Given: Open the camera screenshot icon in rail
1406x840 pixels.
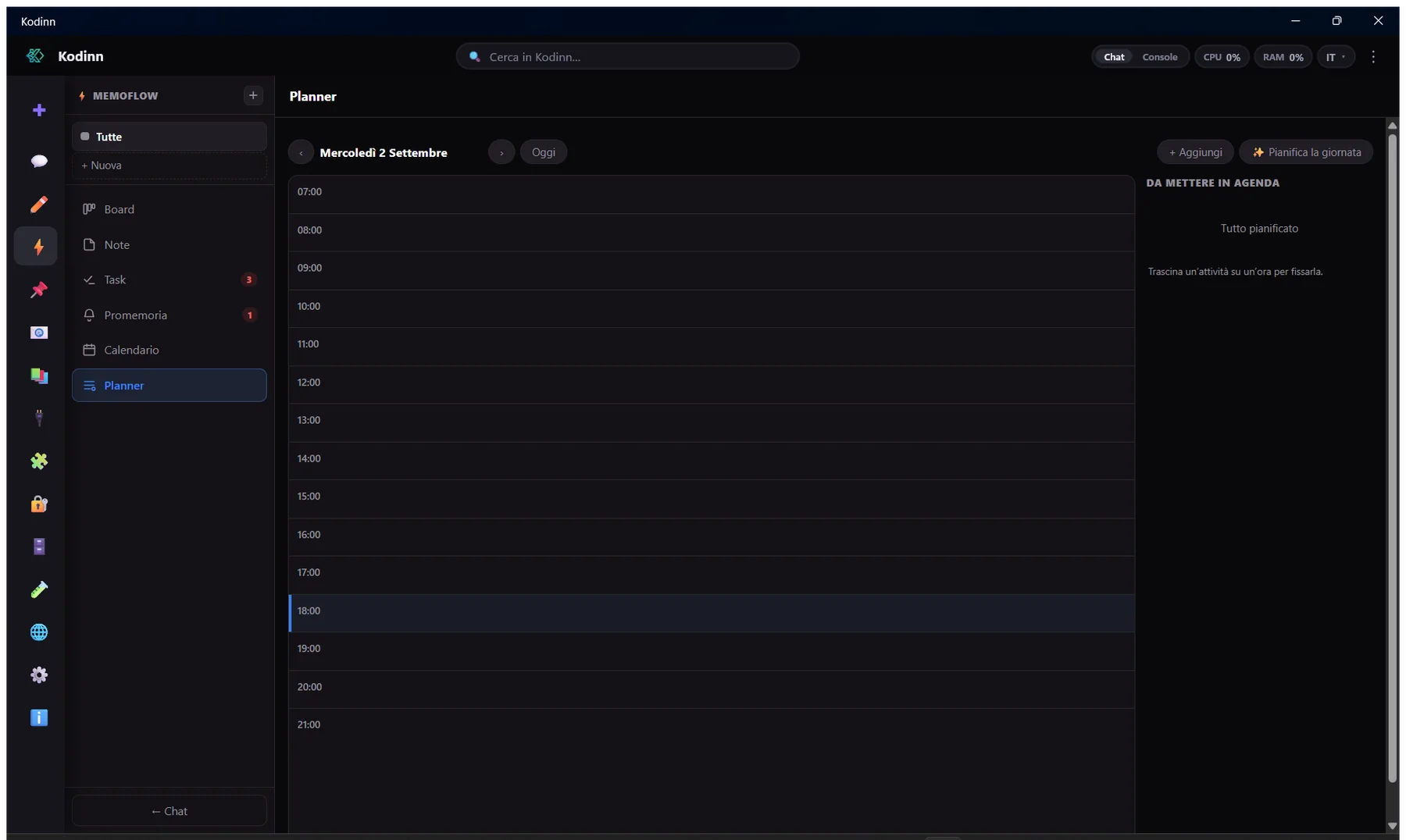Looking at the screenshot, I should pyautogui.click(x=39, y=333).
